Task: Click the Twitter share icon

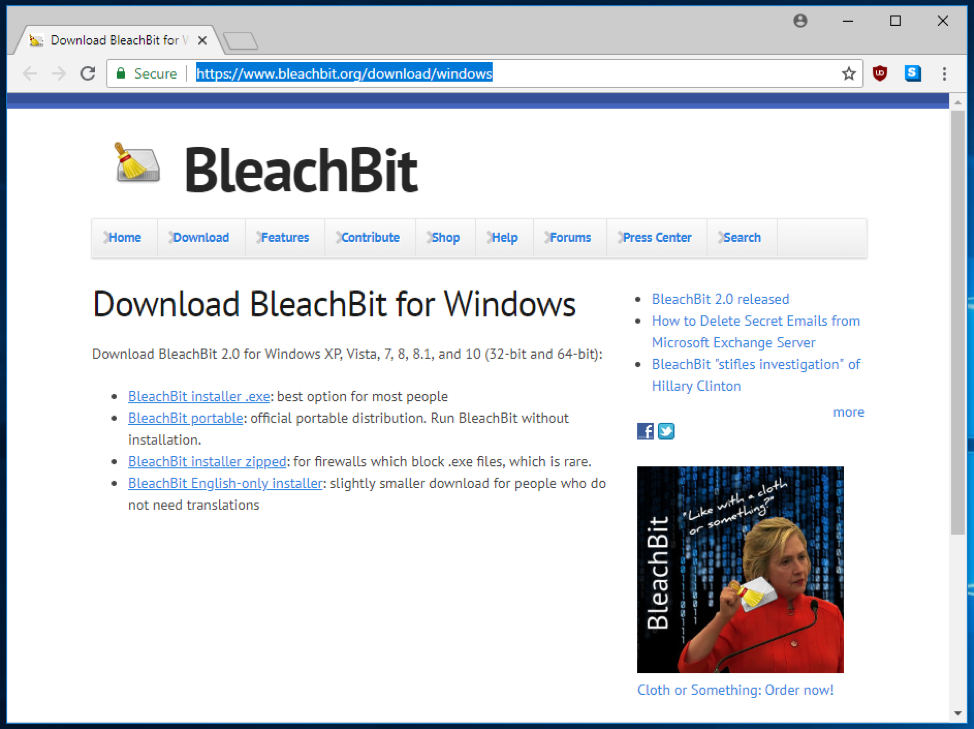Action: [x=666, y=431]
